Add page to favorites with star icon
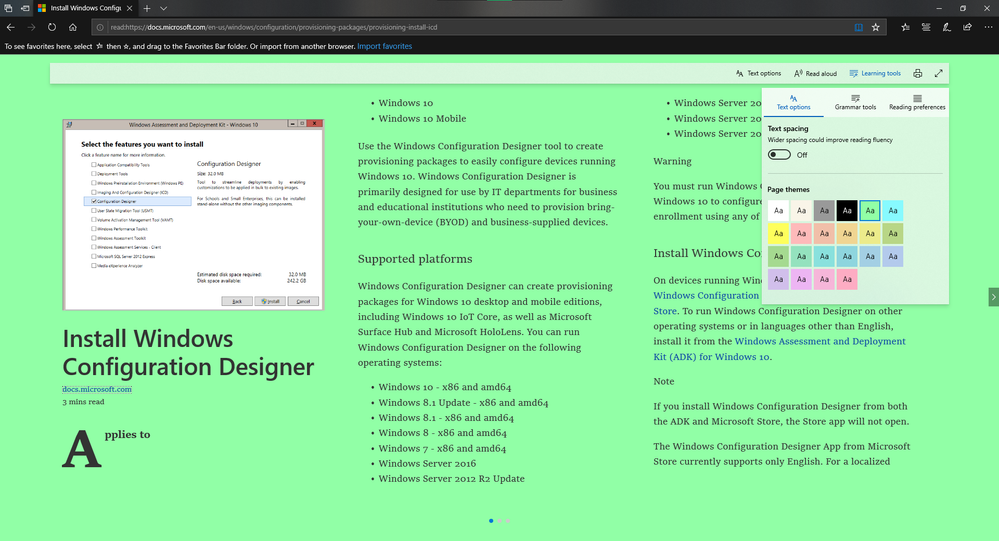The height and width of the screenshot is (541, 999). click(x=875, y=27)
